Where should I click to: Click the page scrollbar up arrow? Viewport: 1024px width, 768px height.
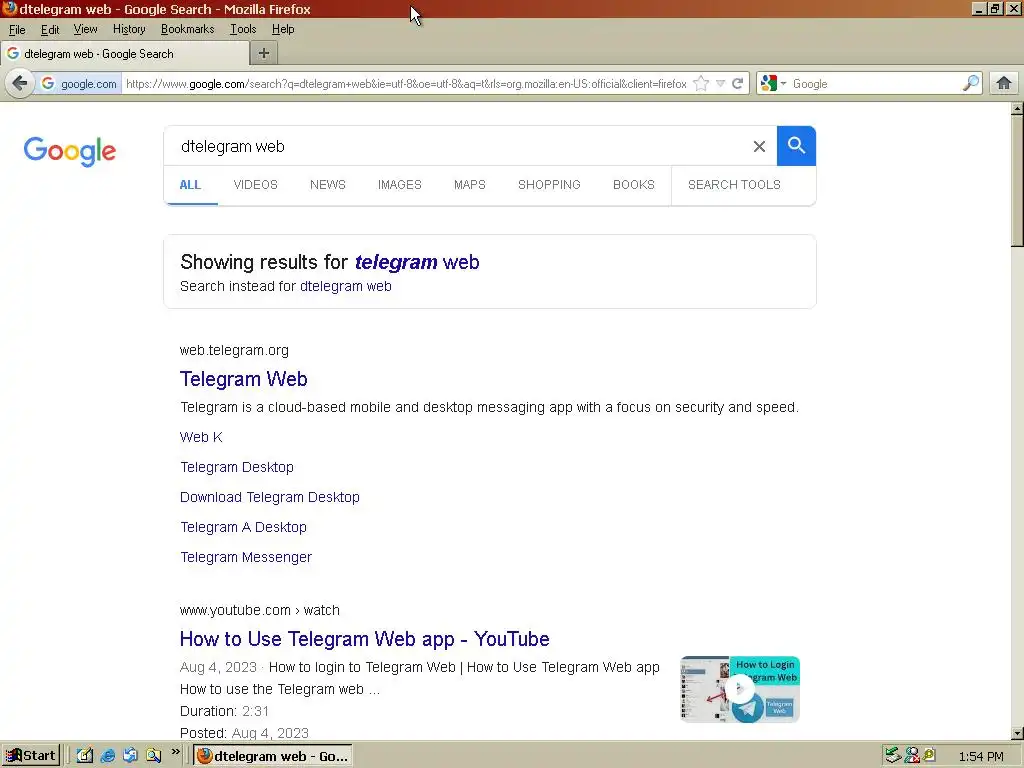tap(1017, 109)
